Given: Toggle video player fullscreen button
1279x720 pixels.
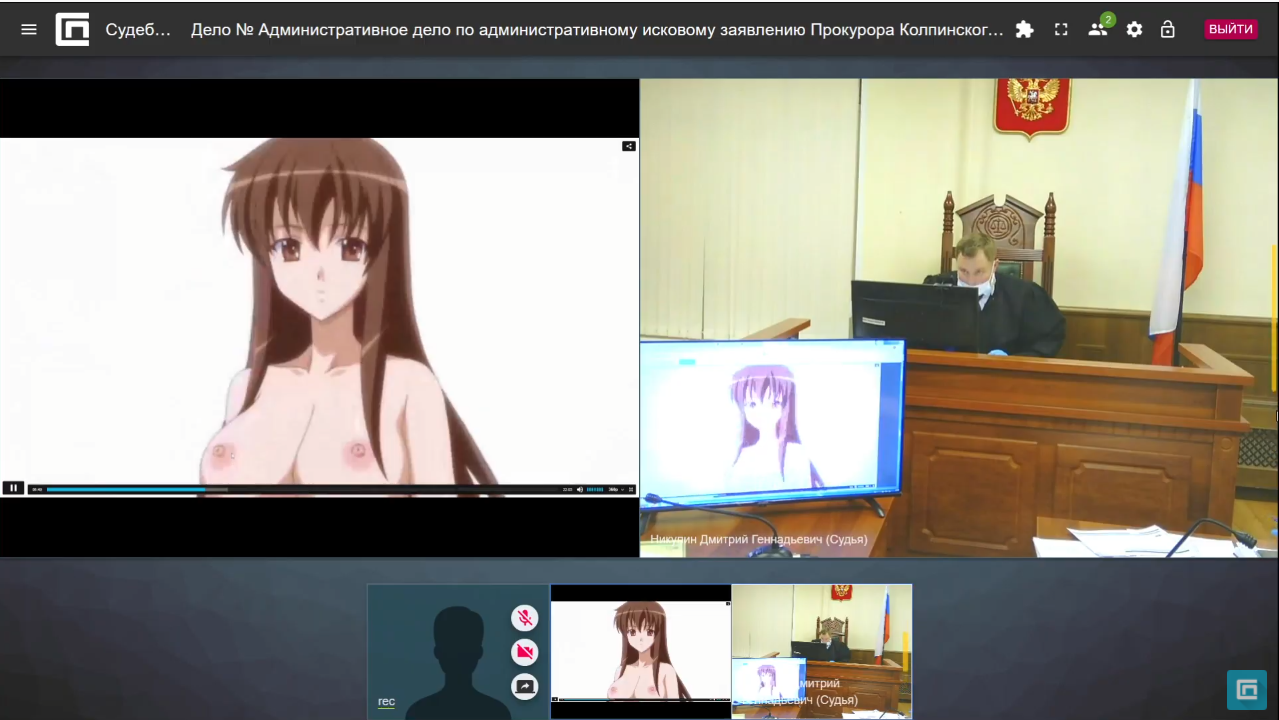Looking at the screenshot, I should pos(632,489).
